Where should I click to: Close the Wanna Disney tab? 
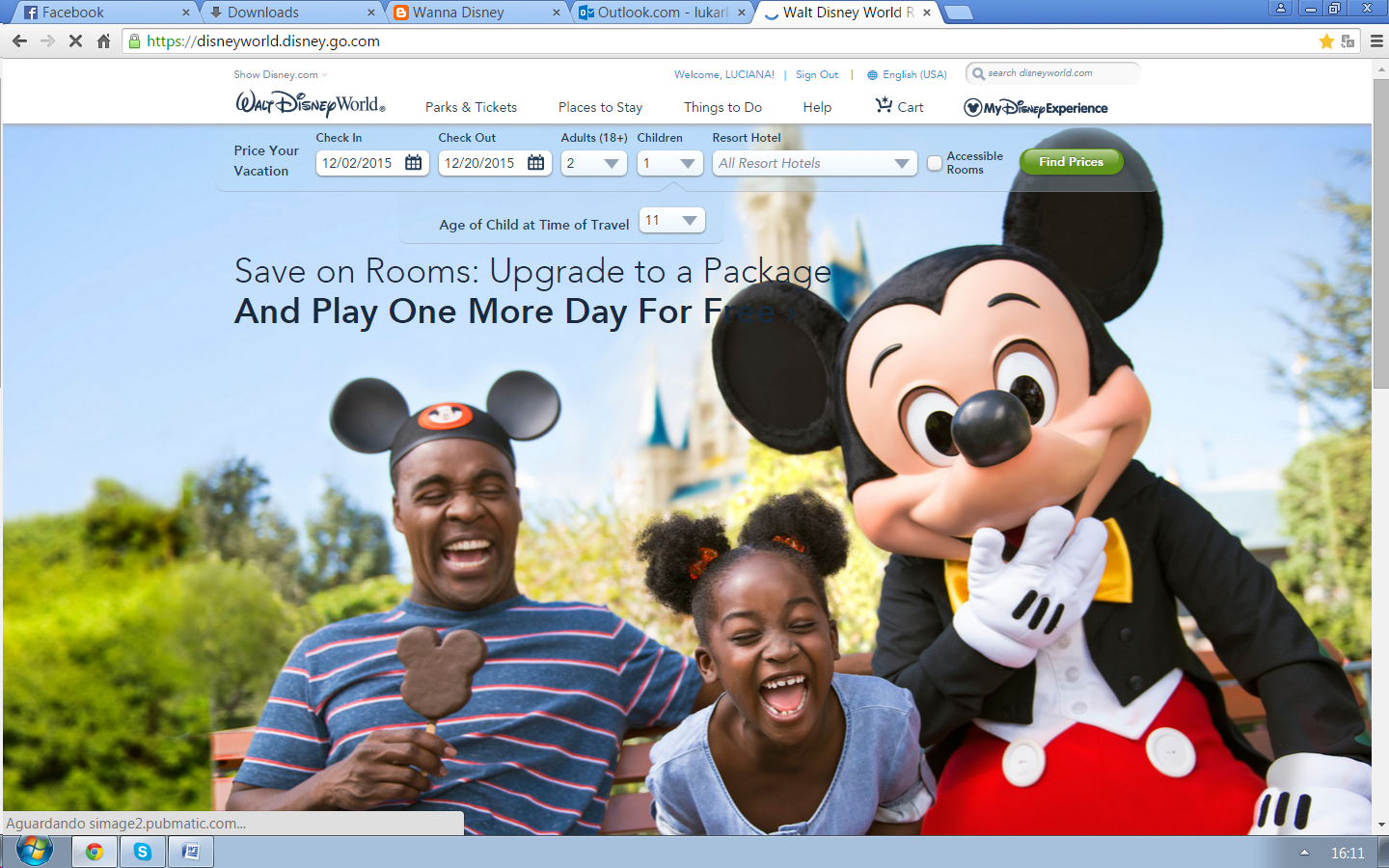point(557,13)
